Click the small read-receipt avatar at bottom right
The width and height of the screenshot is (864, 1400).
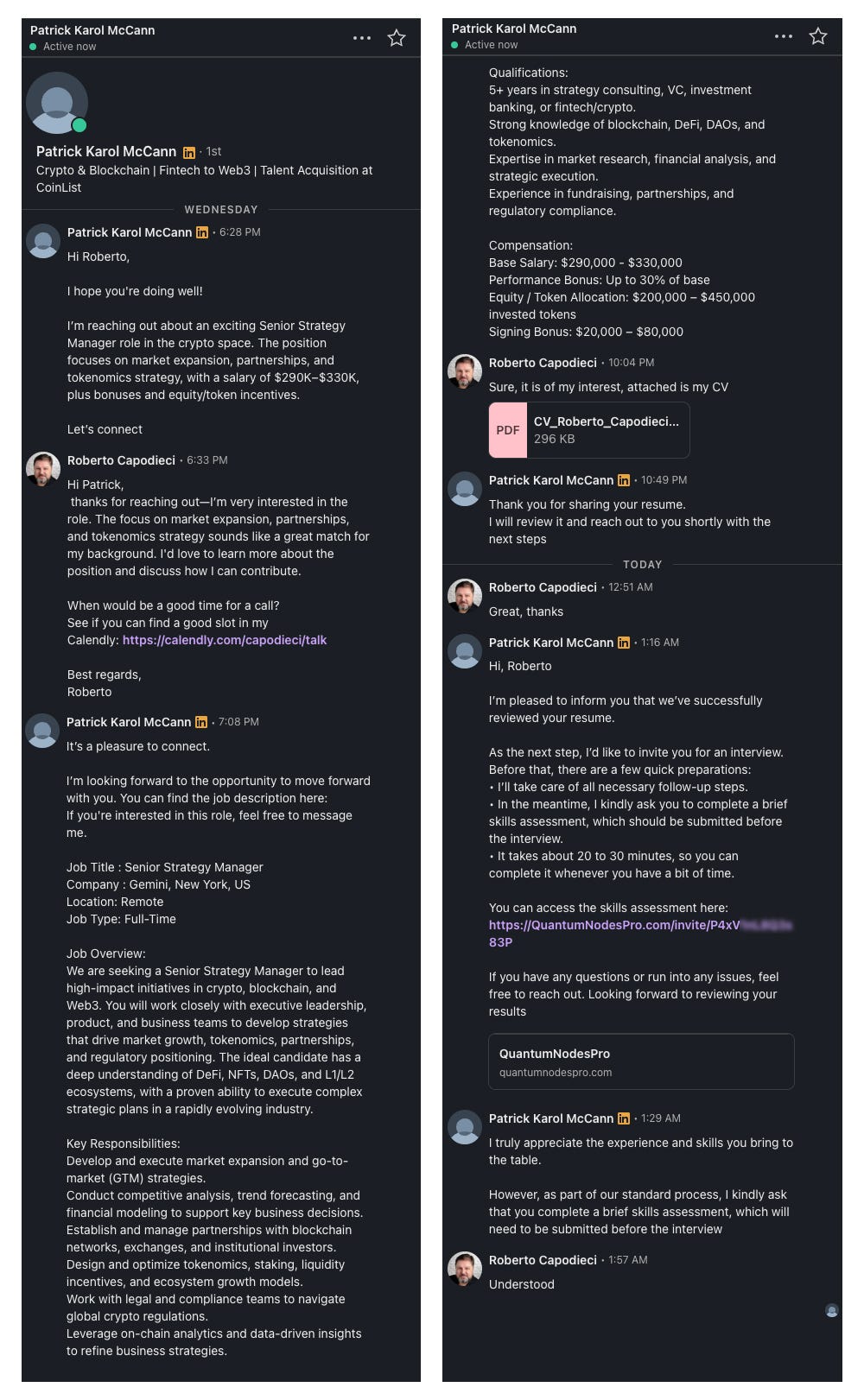coord(832,1310)
